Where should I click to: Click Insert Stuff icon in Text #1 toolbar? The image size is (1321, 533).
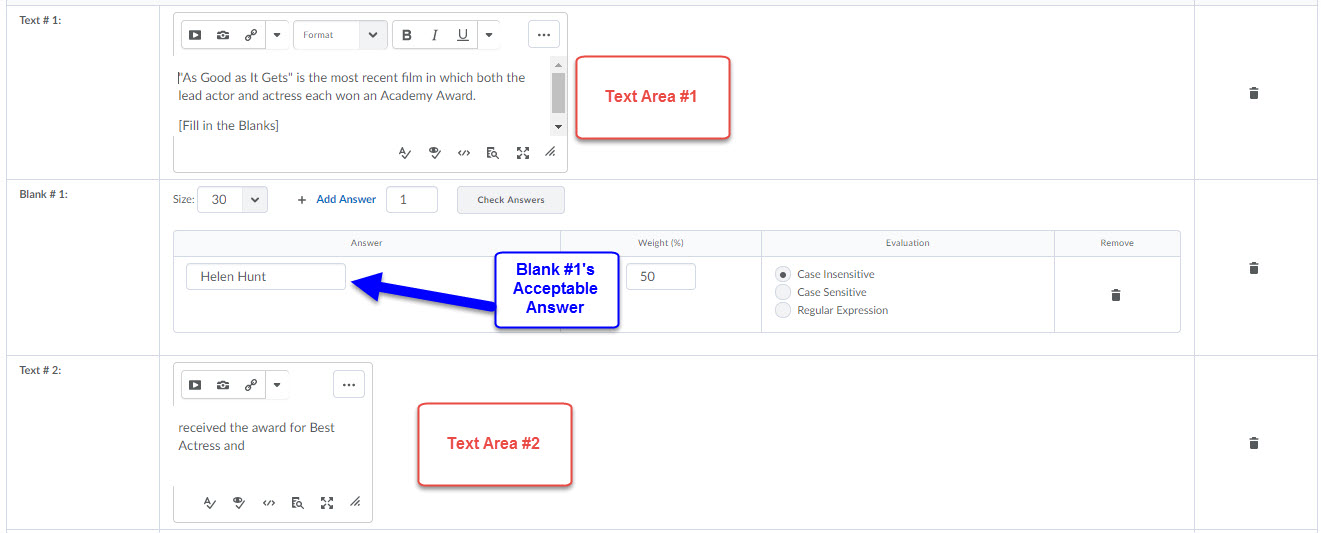point(195,35)
